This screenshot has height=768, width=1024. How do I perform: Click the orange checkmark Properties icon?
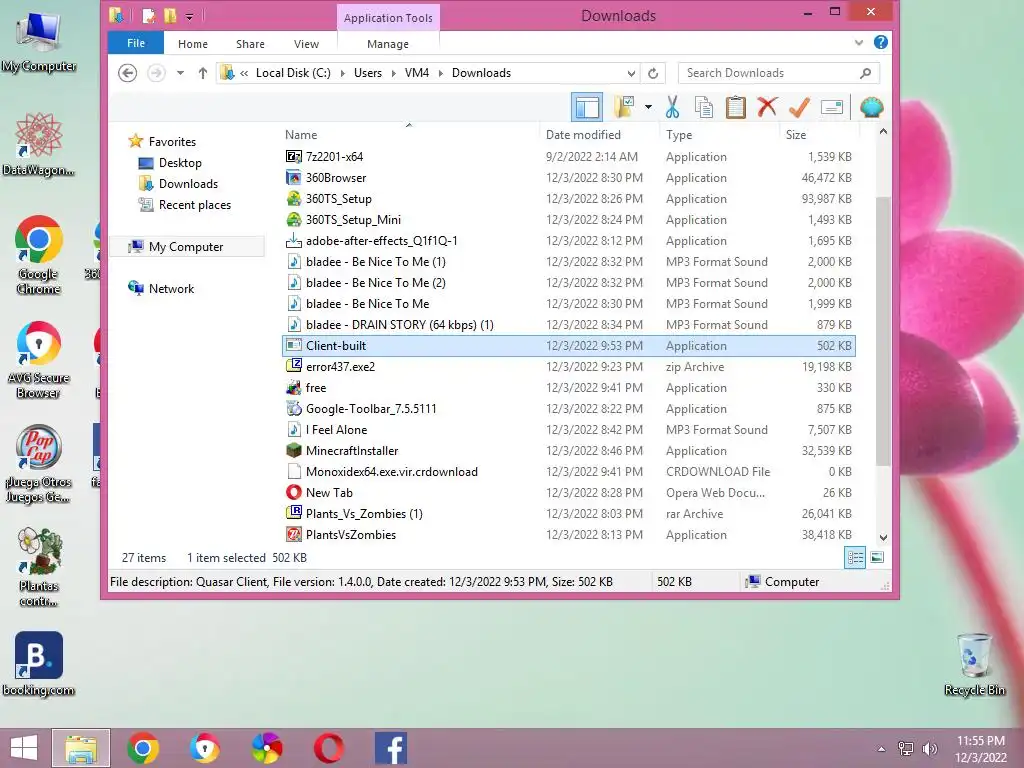(799, 107)
